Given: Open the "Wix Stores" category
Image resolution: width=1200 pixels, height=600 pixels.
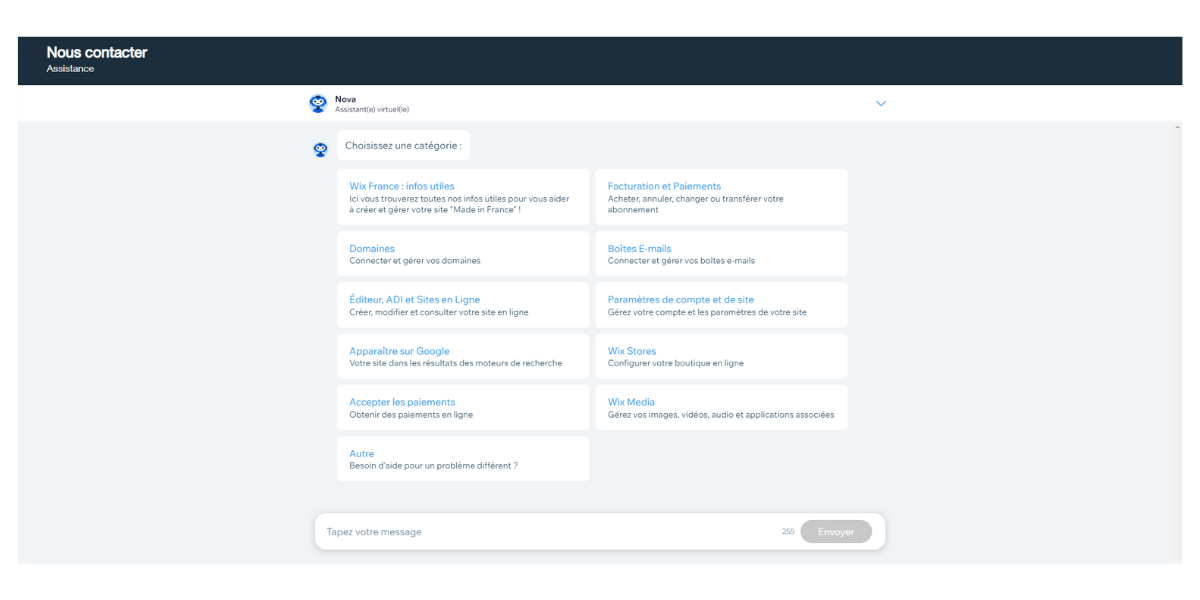Looking at the screenshot, I should pyautogui.click(x=721, y=356).
